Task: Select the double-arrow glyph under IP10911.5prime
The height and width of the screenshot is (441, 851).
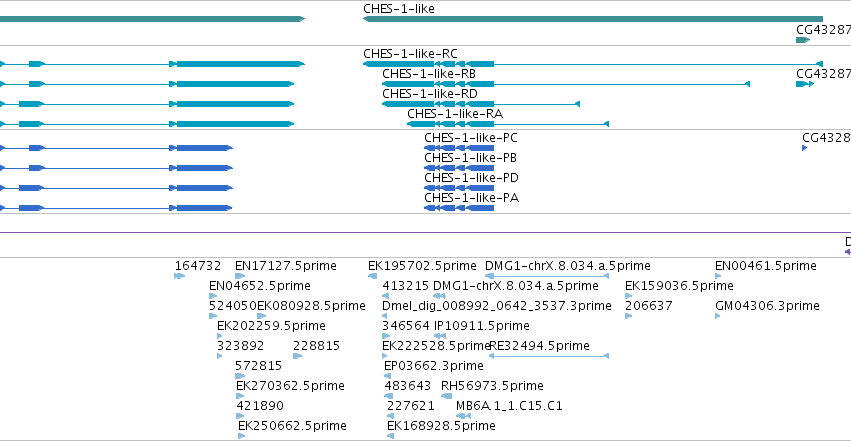Action: (440, 336)
